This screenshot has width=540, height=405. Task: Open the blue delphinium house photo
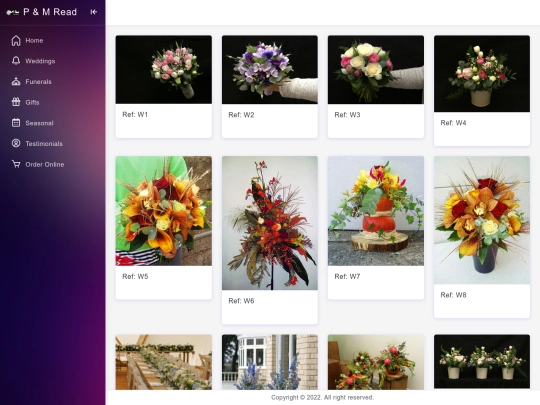(x=270, y=362)
